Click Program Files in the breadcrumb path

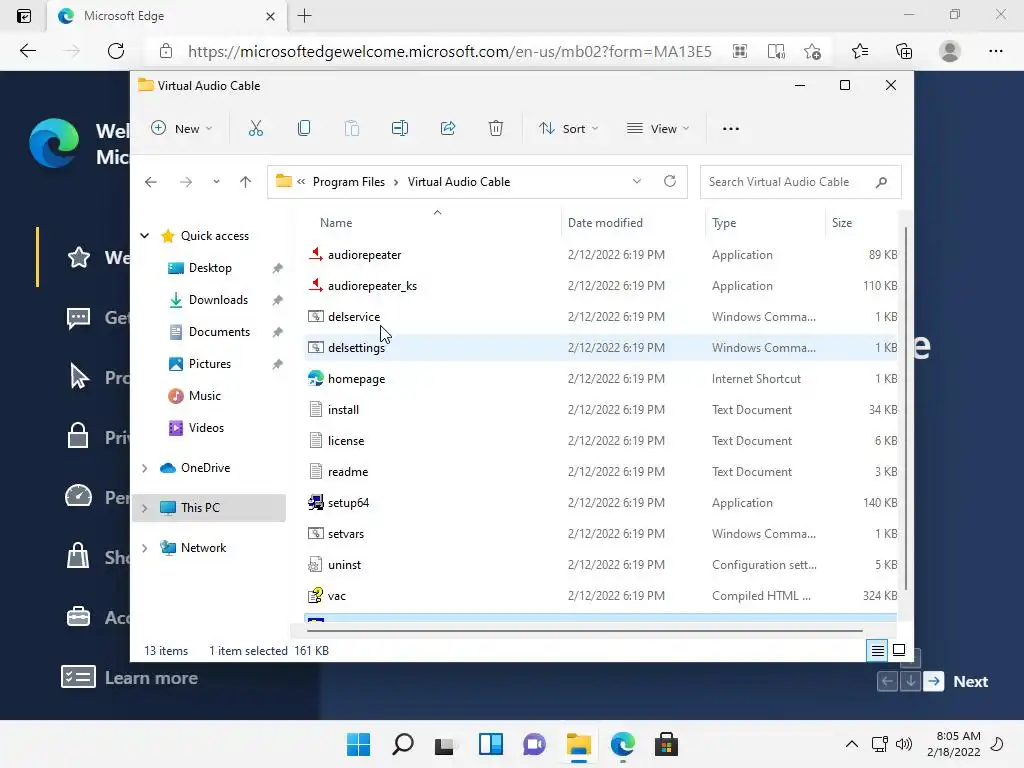[349, 182]
